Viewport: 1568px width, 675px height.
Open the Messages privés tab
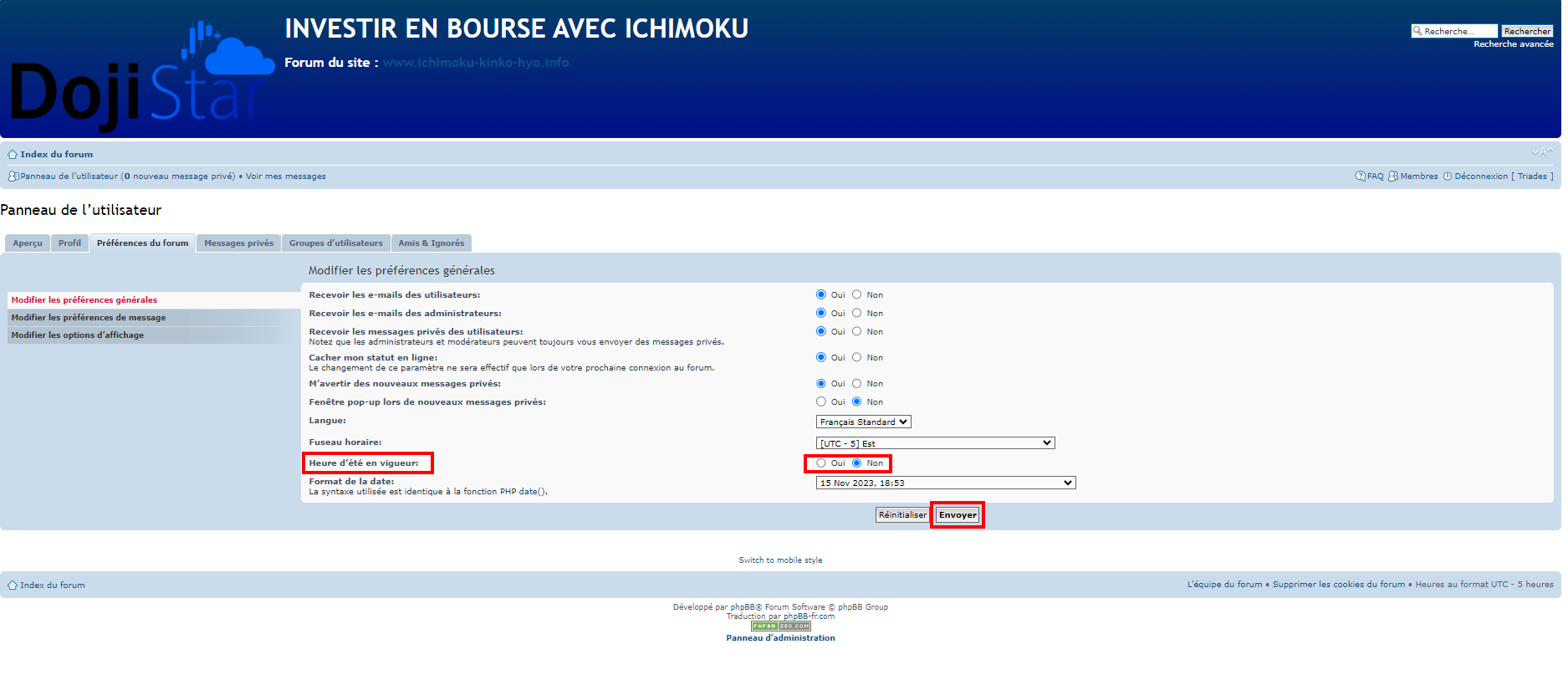239,243
